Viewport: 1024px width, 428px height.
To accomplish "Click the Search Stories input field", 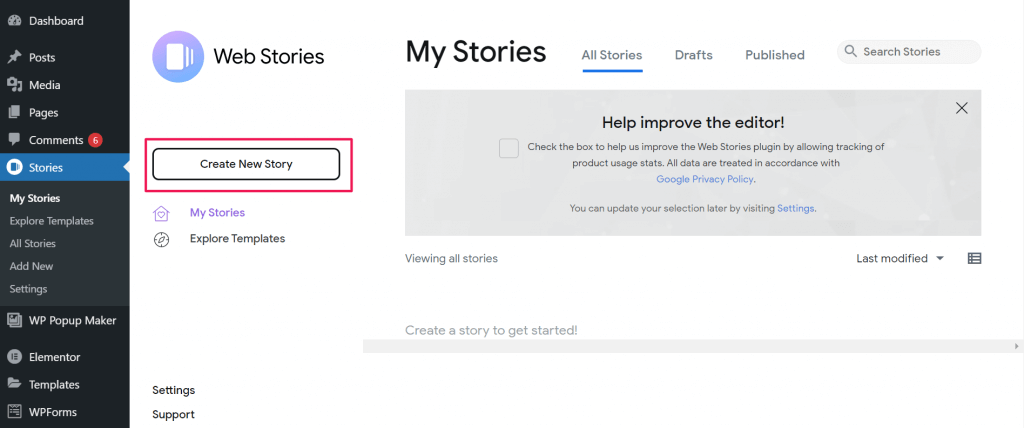I will (x=909, y=52).
